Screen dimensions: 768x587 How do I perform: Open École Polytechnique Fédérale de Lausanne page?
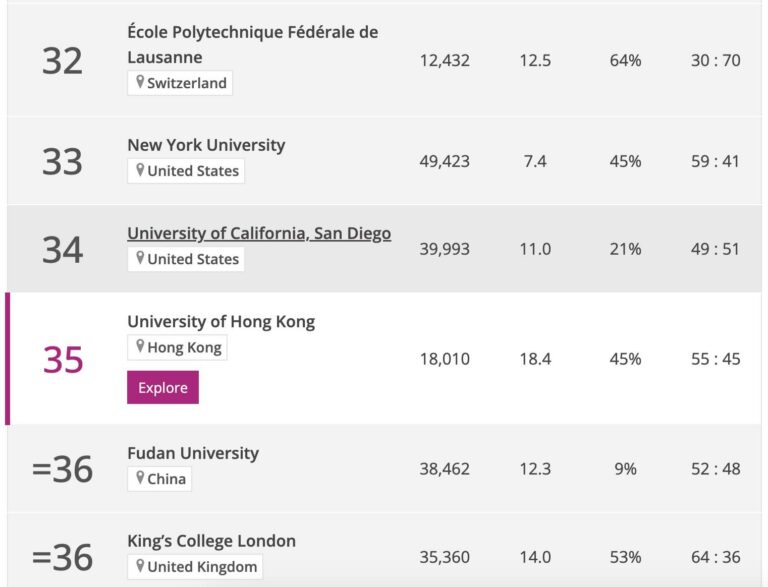click(253, 45)
